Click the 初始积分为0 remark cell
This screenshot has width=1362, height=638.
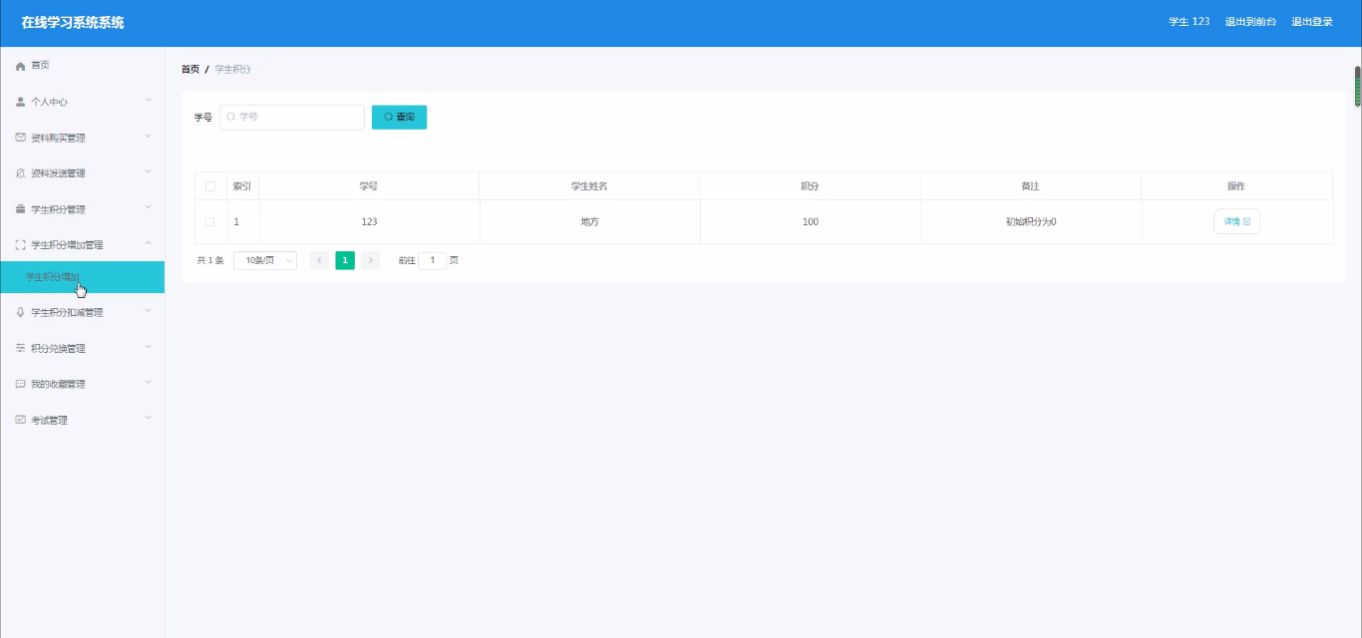click(x=1031, y=222)
